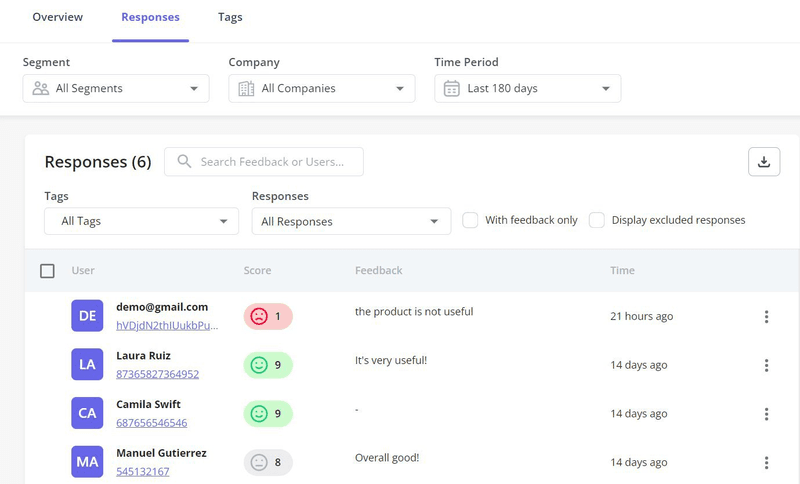Open the three-dot menu for Manuel Gutierrez
Viewport: 800px width, 484px height.
[766, 463]
